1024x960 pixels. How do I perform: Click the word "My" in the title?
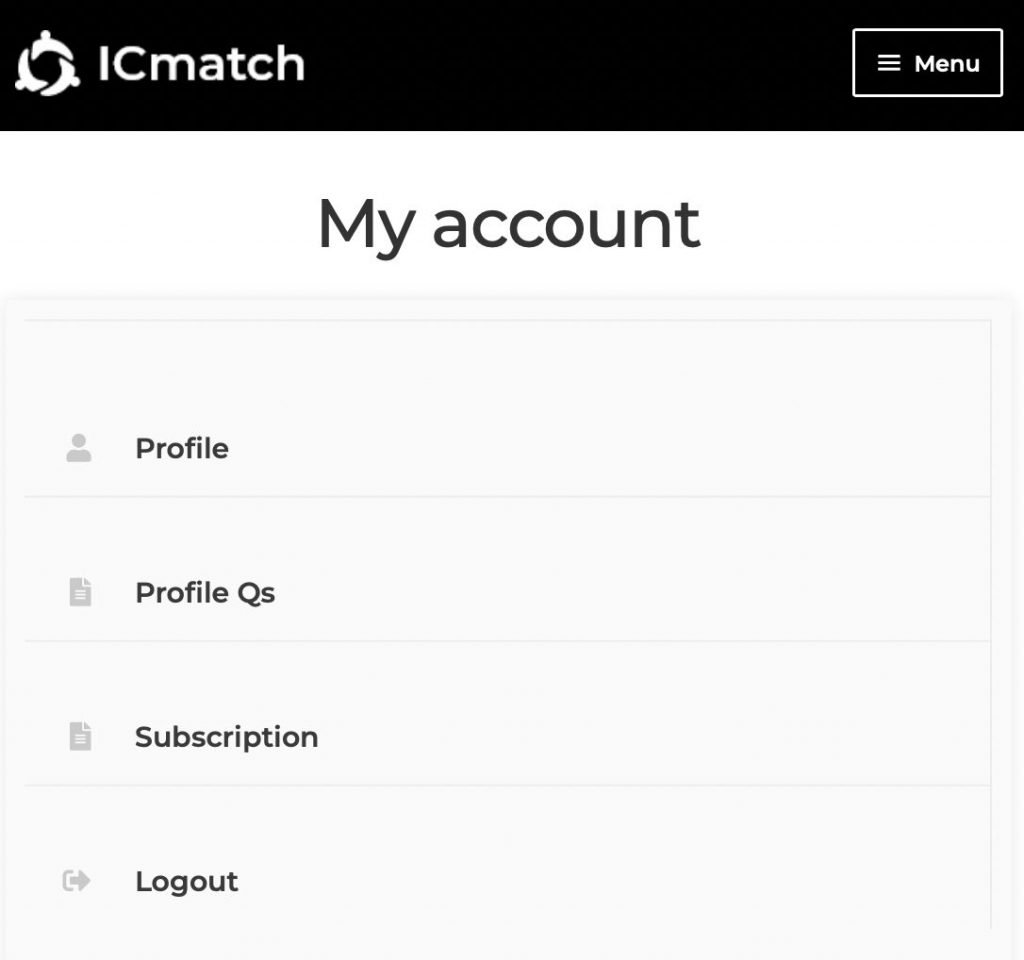[x=366, y=227]
